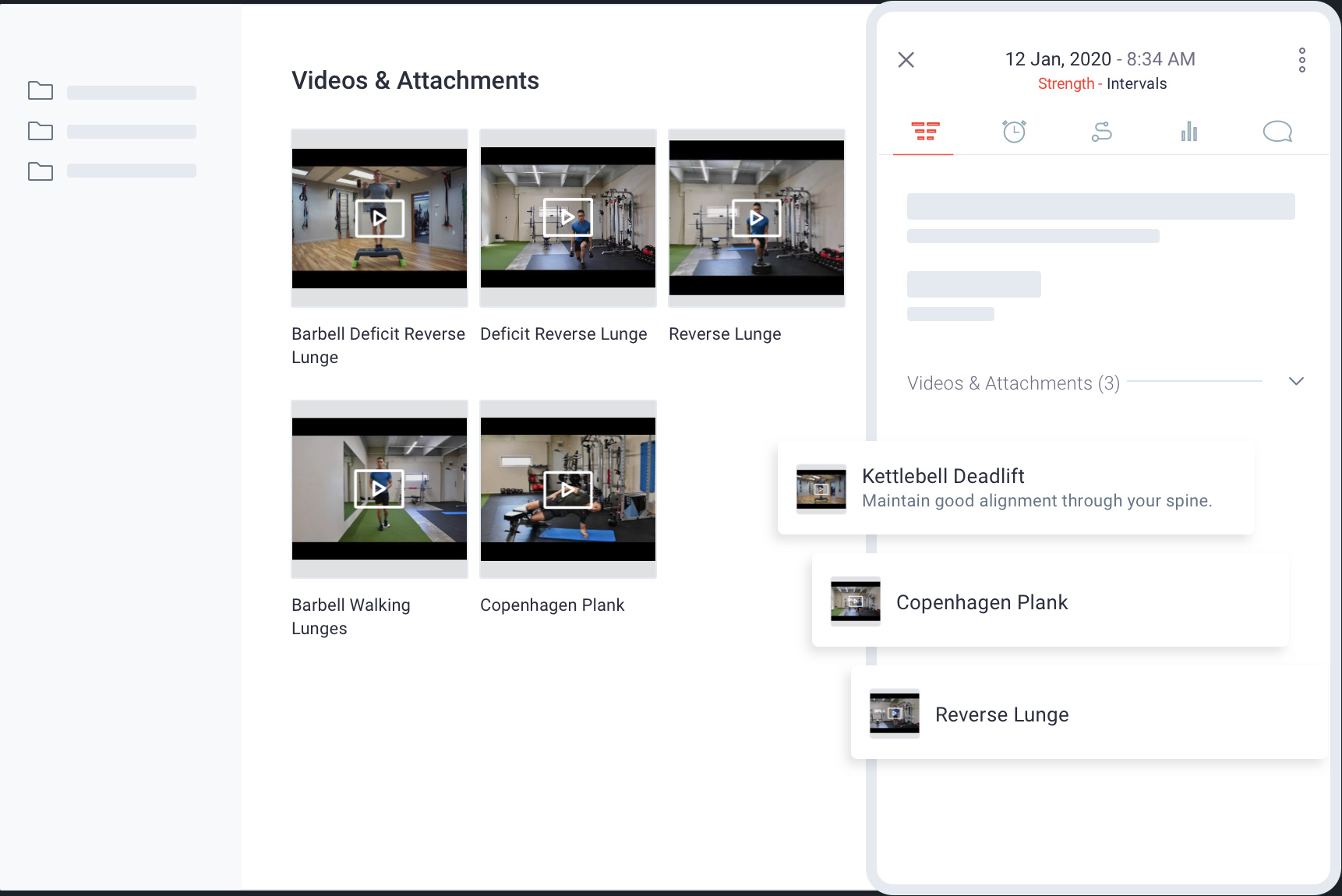Screen dimensions: 1342x896
Task: Open the three-dot more options menu
Action: tap(1301, 60)
